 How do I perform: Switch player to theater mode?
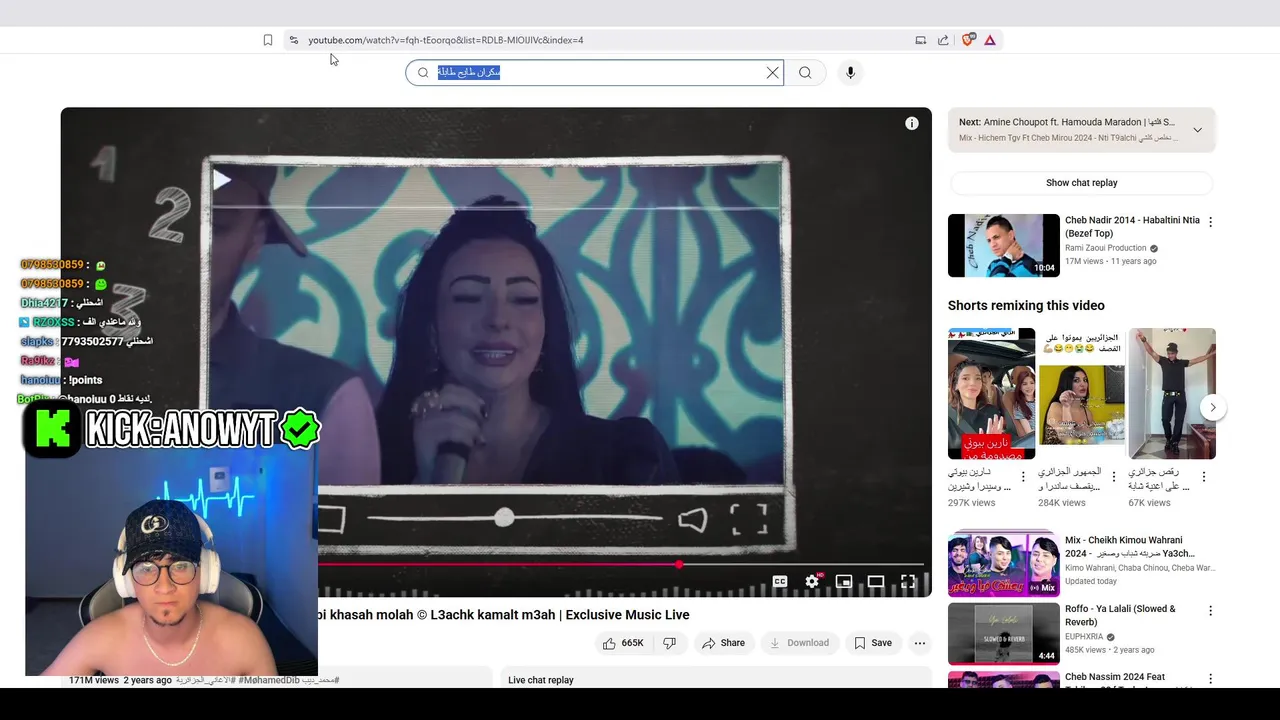click(876, 581)
